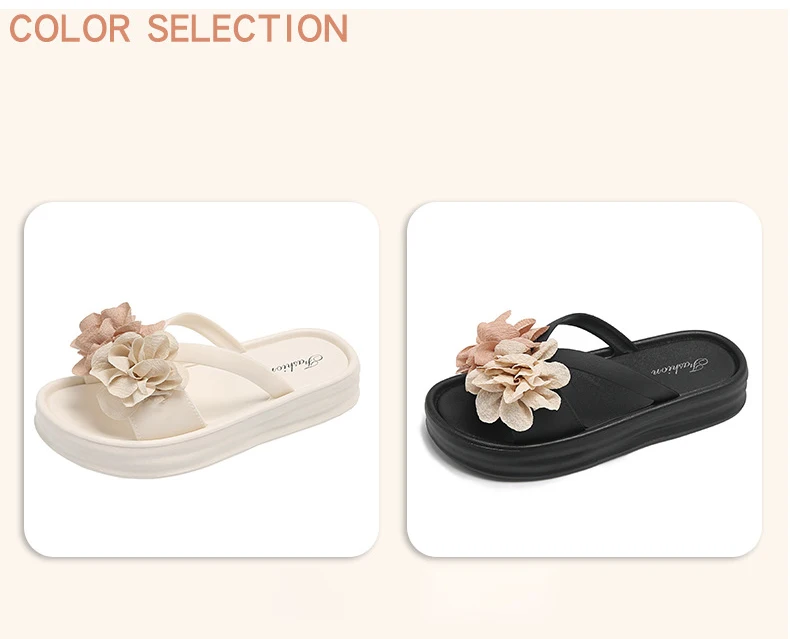790x639 pixels.
Task: Click the beige flower on cream slipper
Action: pos(136,368)
